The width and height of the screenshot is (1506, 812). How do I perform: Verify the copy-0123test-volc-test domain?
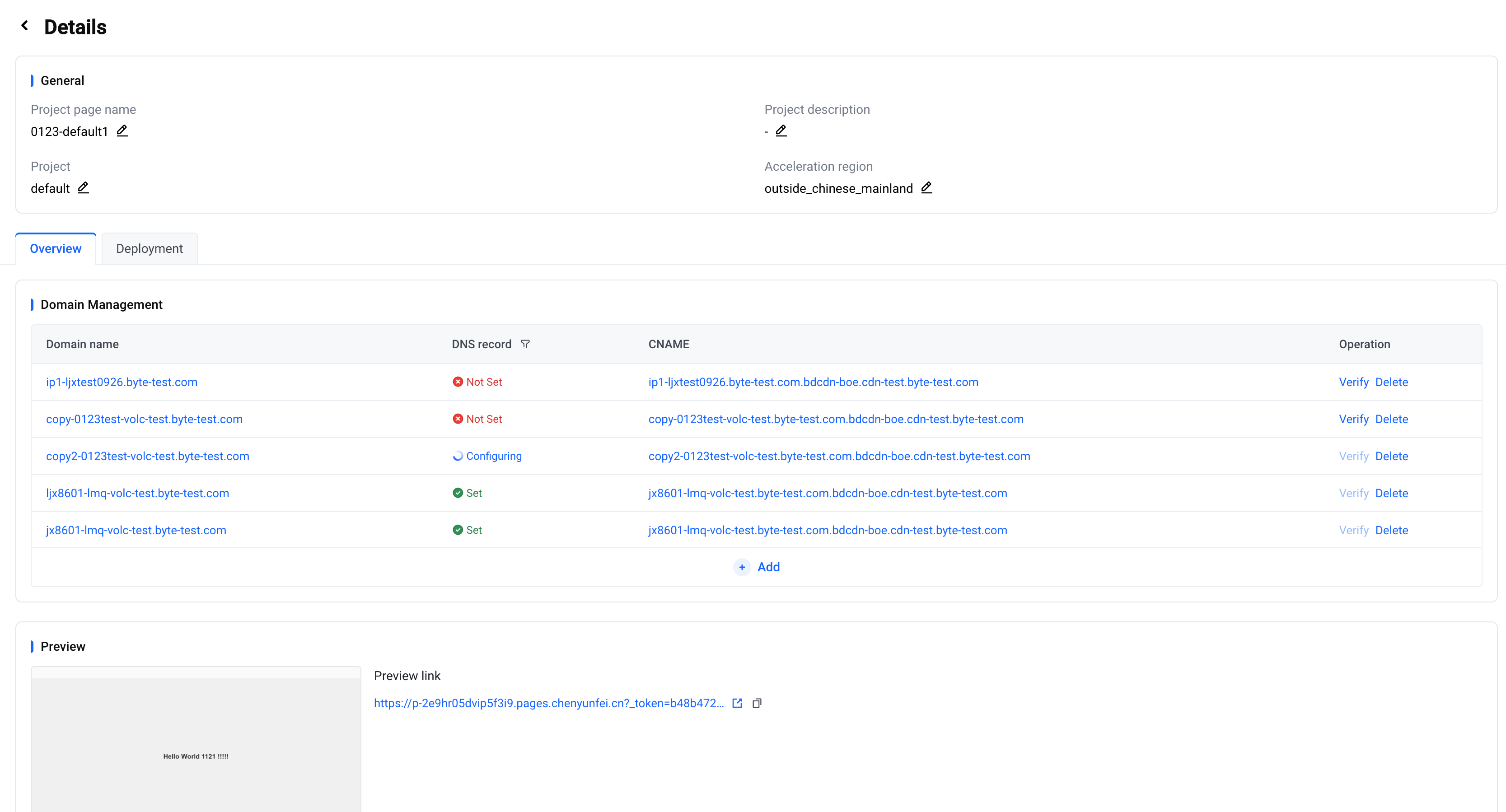tap(1353, 419)
